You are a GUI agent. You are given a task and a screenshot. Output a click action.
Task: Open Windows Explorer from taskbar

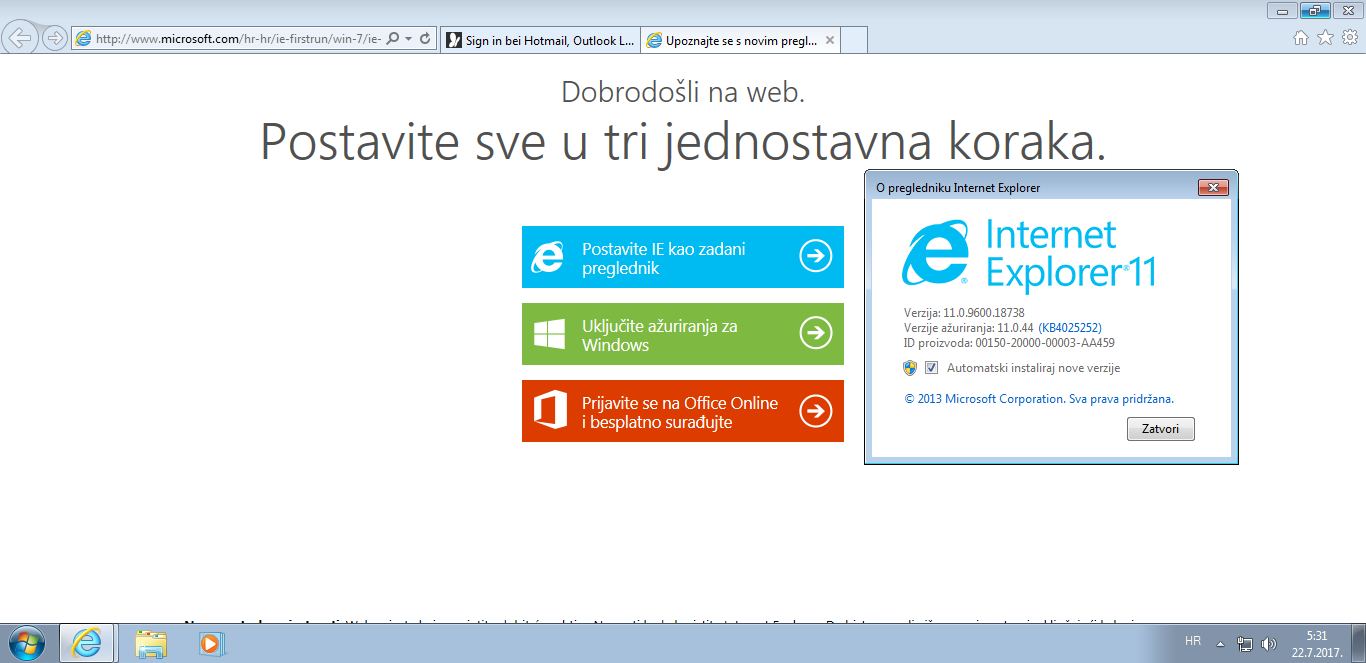(150, 643)
